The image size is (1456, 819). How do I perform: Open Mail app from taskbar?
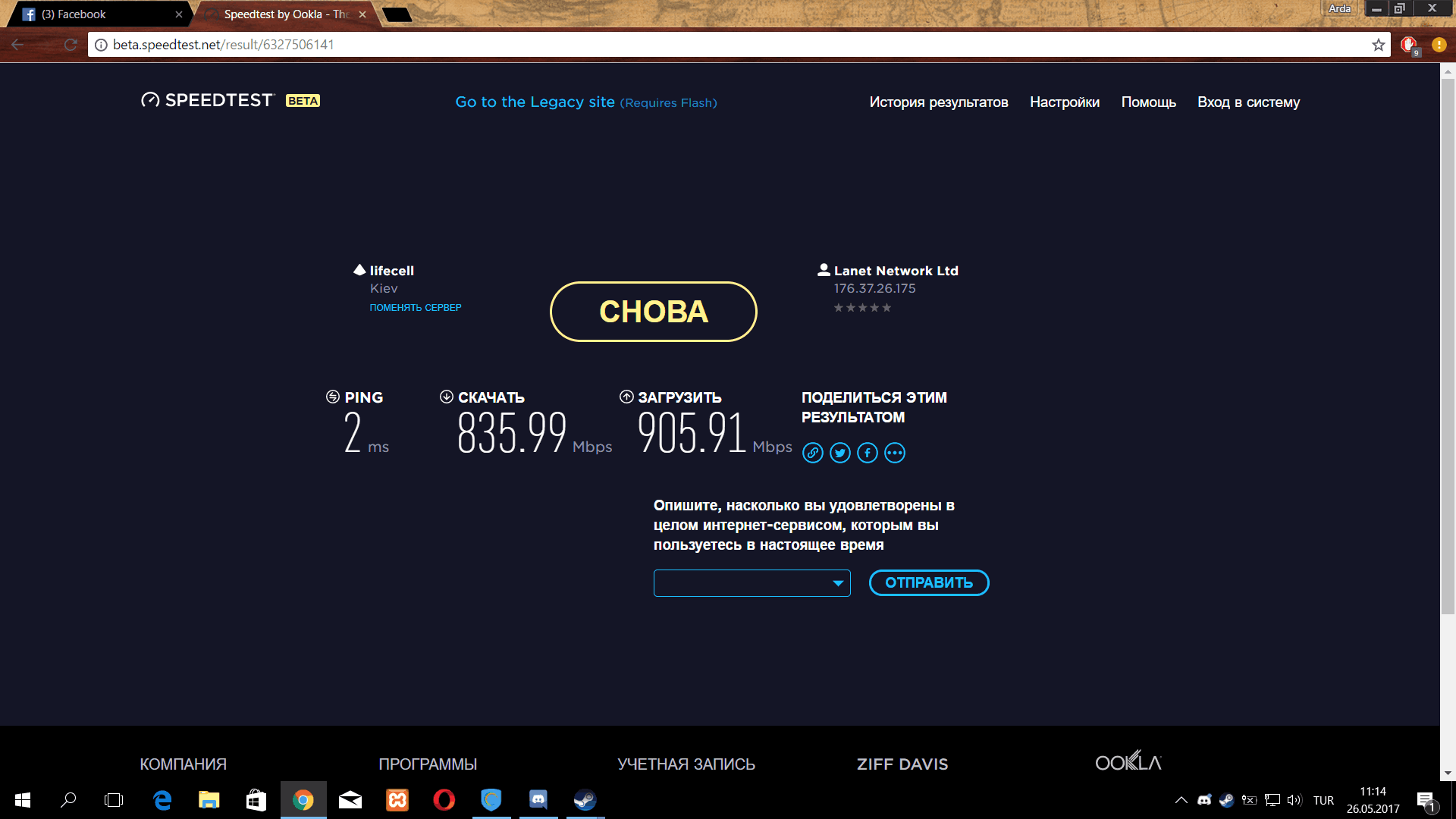[350, 800]
